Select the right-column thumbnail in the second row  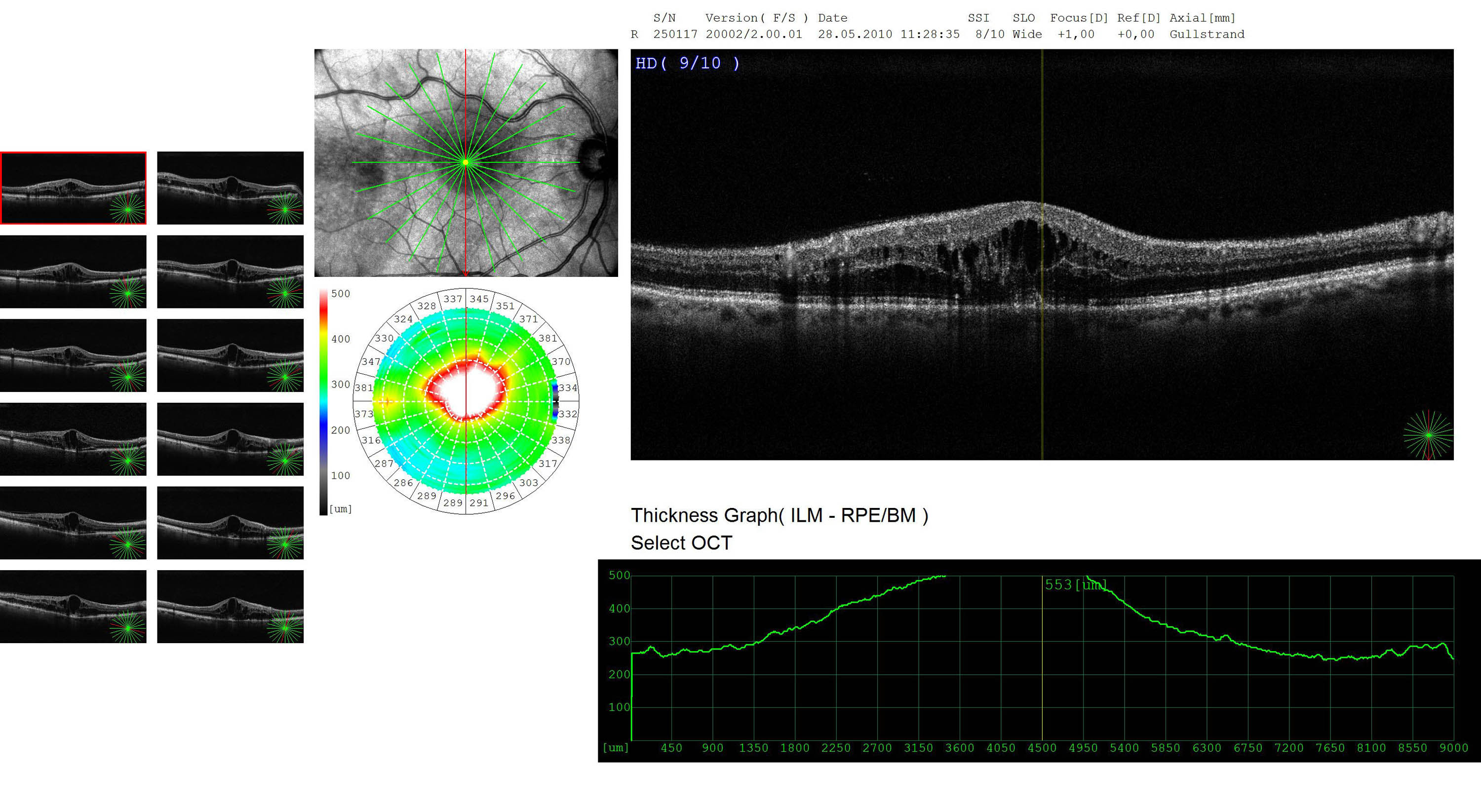[x=230, y=272]
